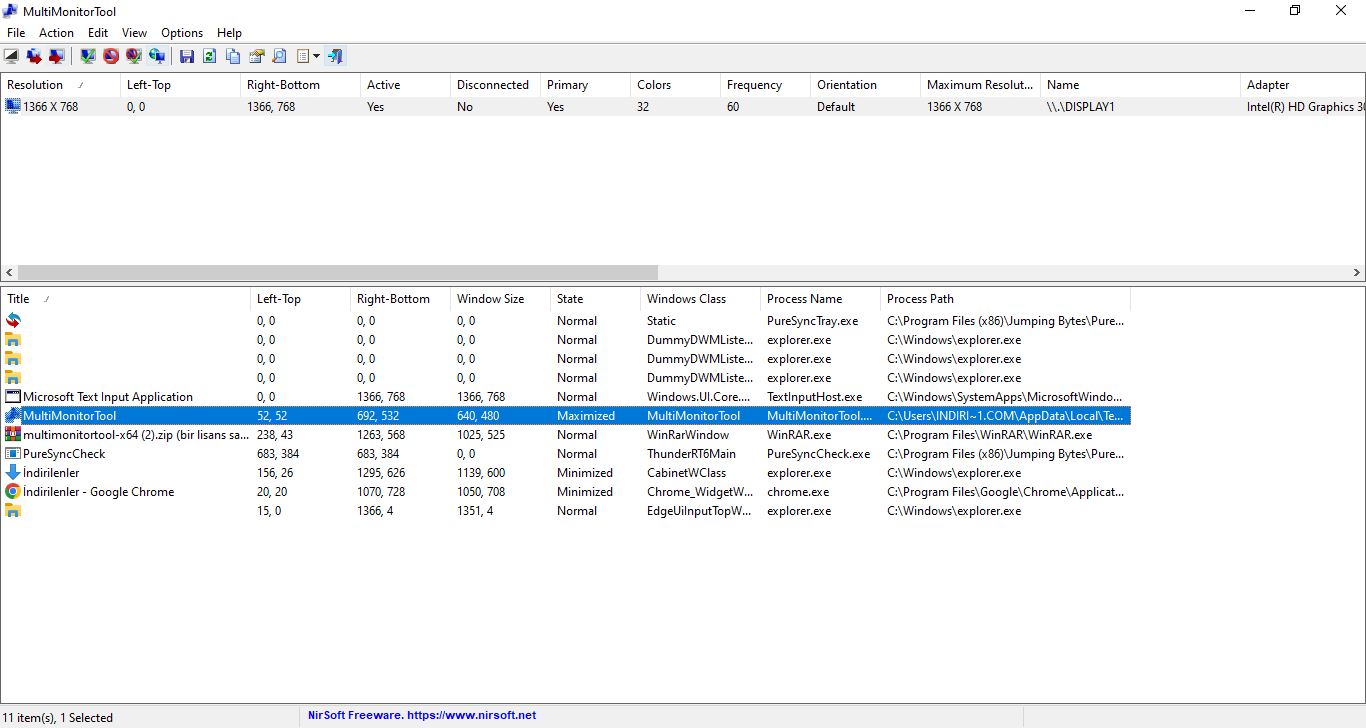Click the CabinetWClass cell
Viewport: 1366px width, 728px height.
pos(687,473)
